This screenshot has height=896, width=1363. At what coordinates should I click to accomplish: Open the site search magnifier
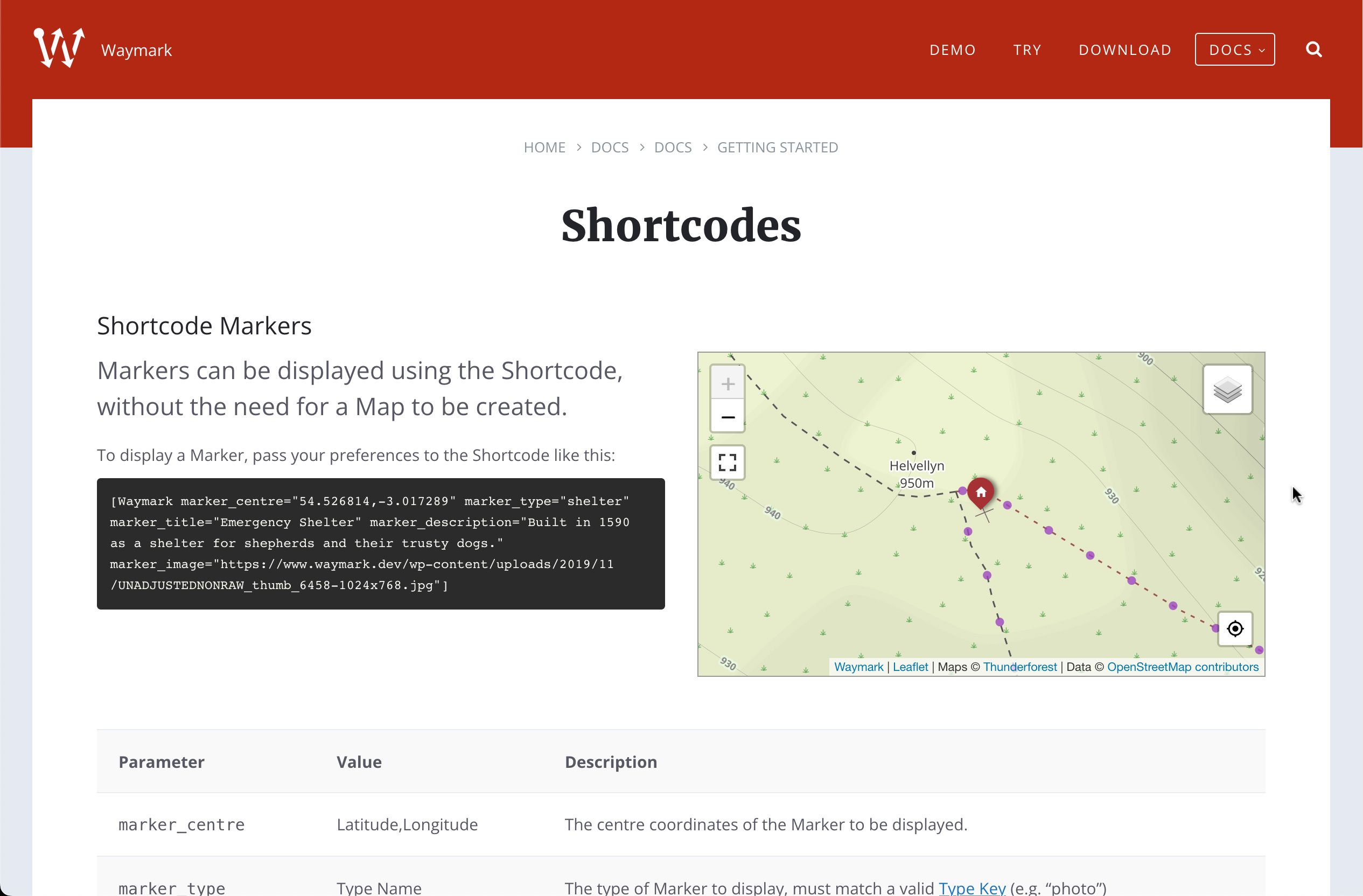(x=1313, y=50)
